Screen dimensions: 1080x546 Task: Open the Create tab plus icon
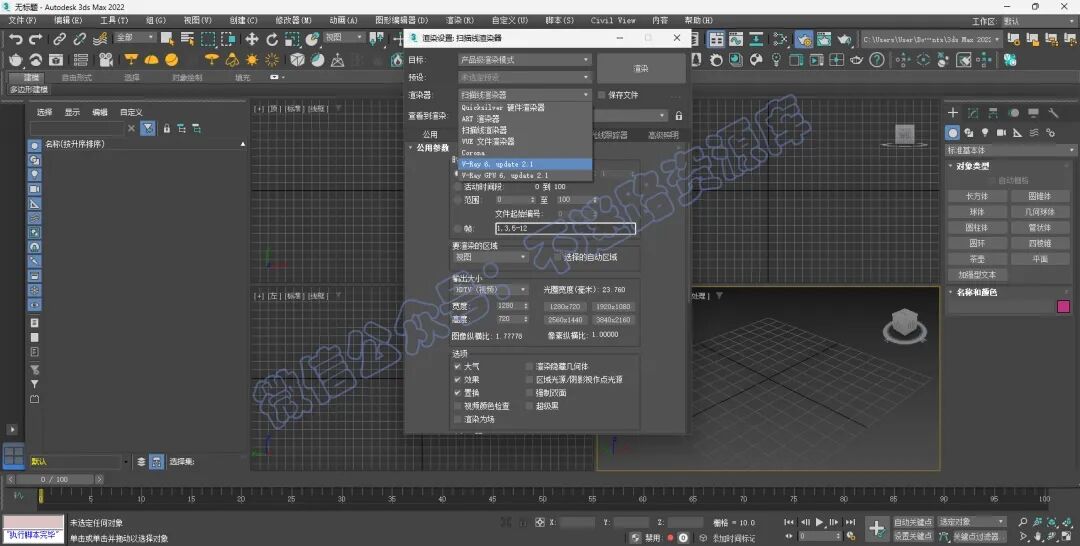[953, 112]
